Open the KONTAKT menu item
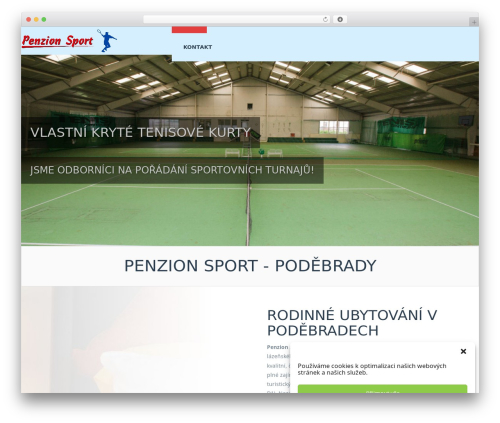This screenshot has width=500, height=423. tap(197, 47)
